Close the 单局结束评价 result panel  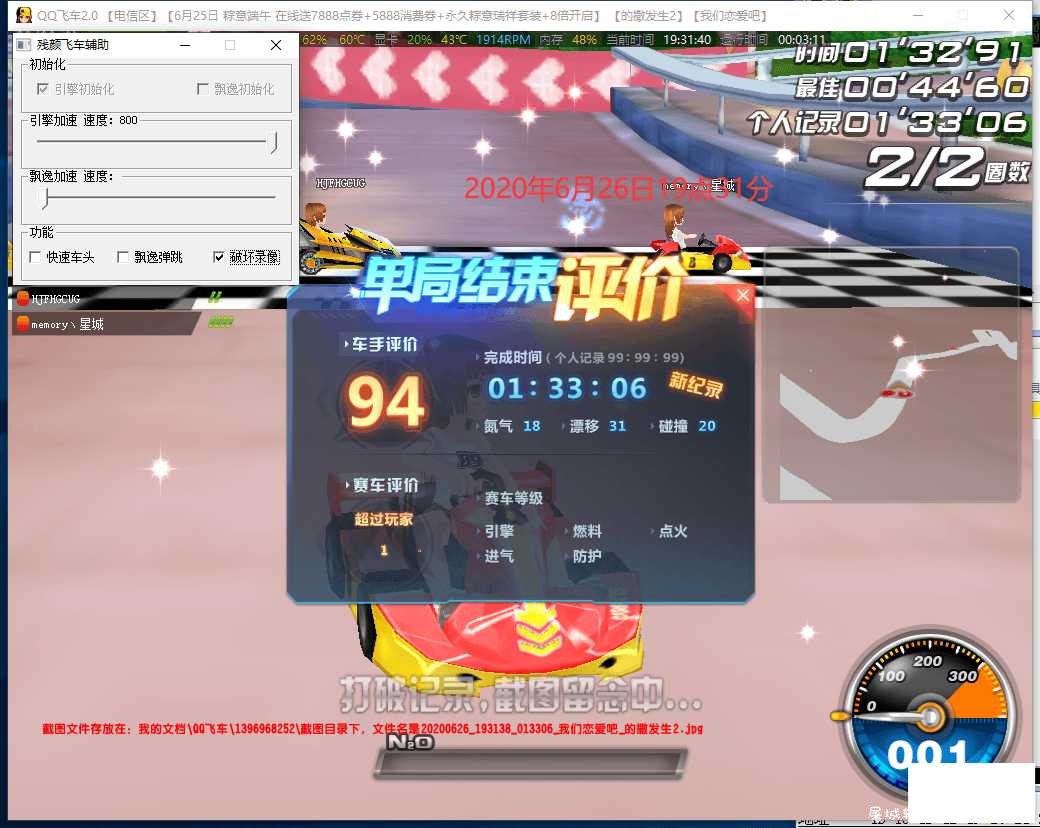743,295
